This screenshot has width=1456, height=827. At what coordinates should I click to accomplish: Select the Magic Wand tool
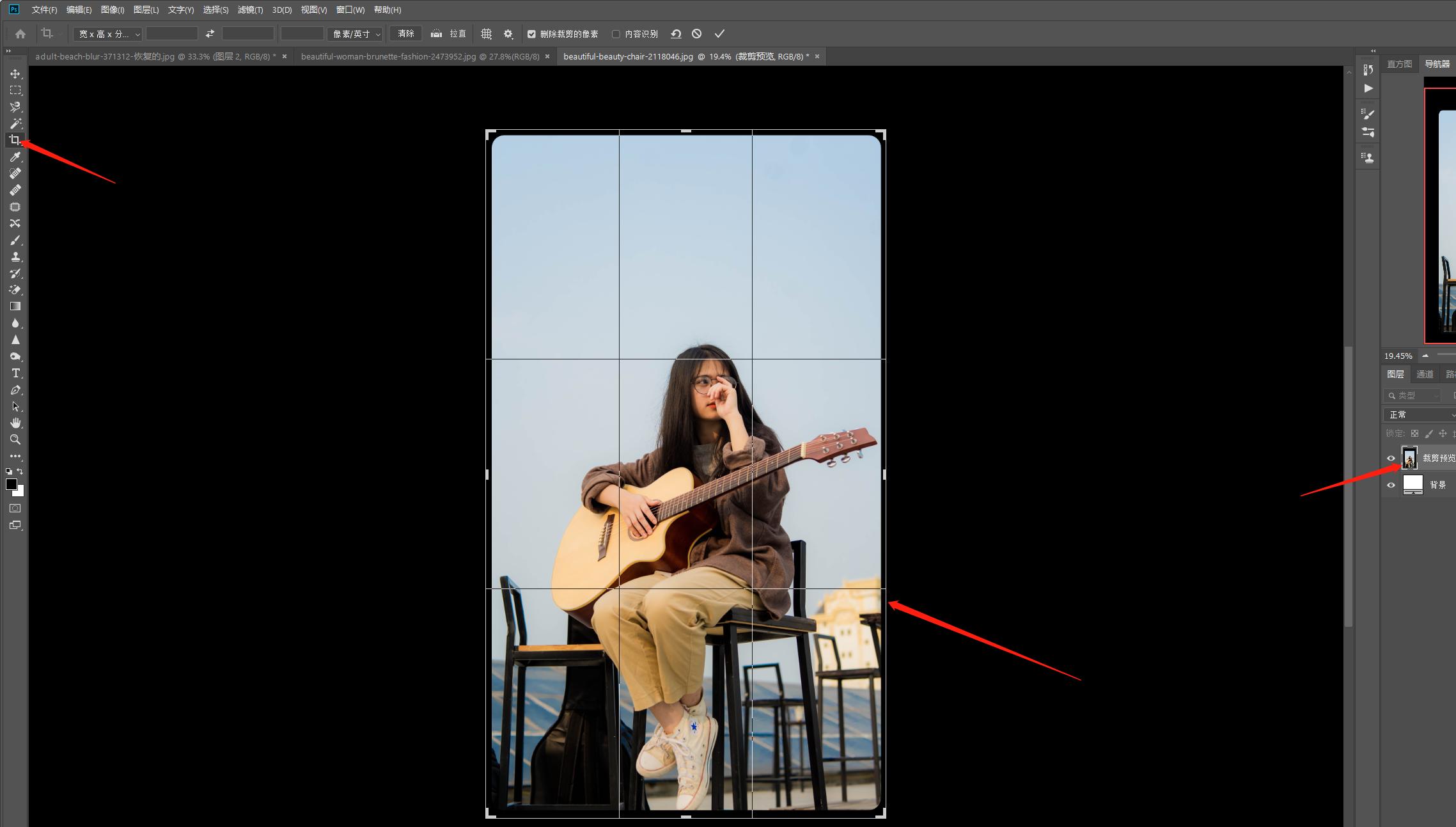pos(15,123)
